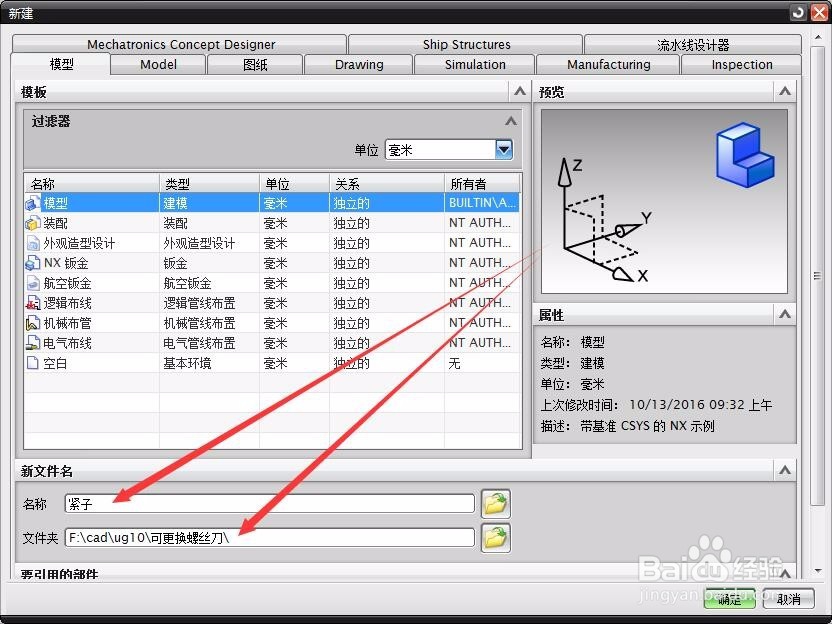Click the 装配 template row icon
The height and width of the screenshot is (624, 832).
point(33,223)
